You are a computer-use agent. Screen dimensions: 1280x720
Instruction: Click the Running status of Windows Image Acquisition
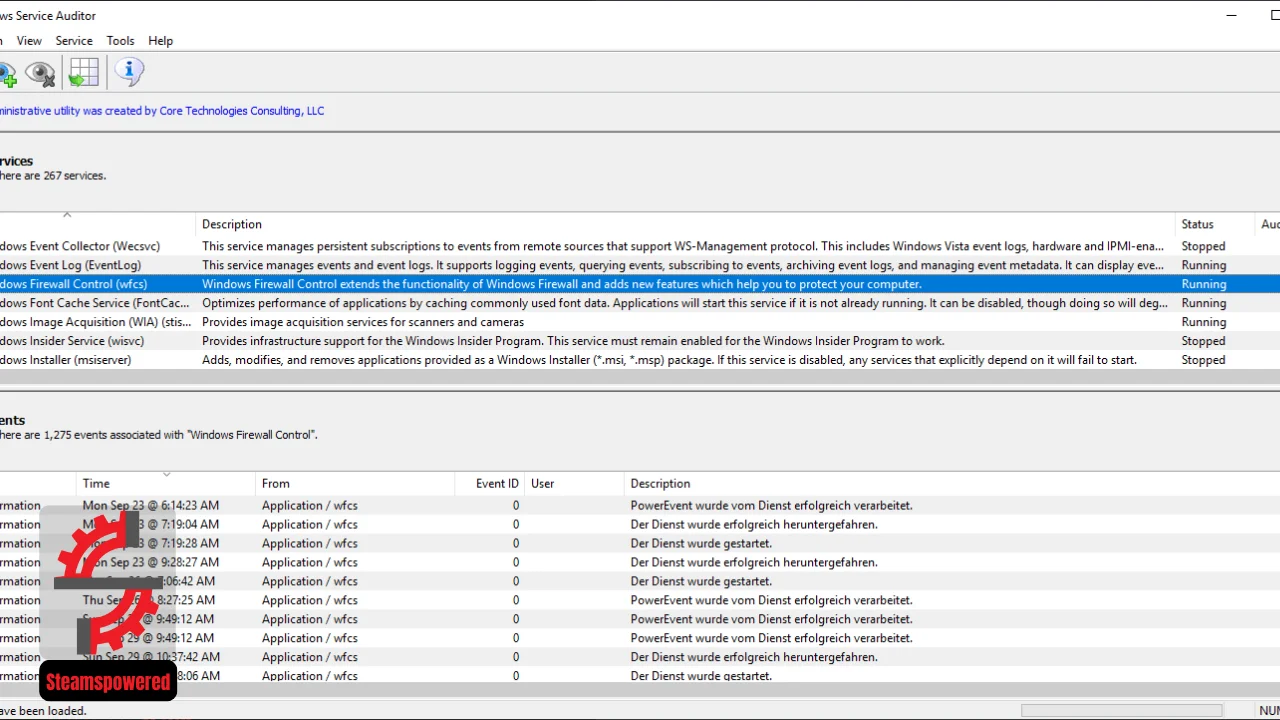[1203, 322]
